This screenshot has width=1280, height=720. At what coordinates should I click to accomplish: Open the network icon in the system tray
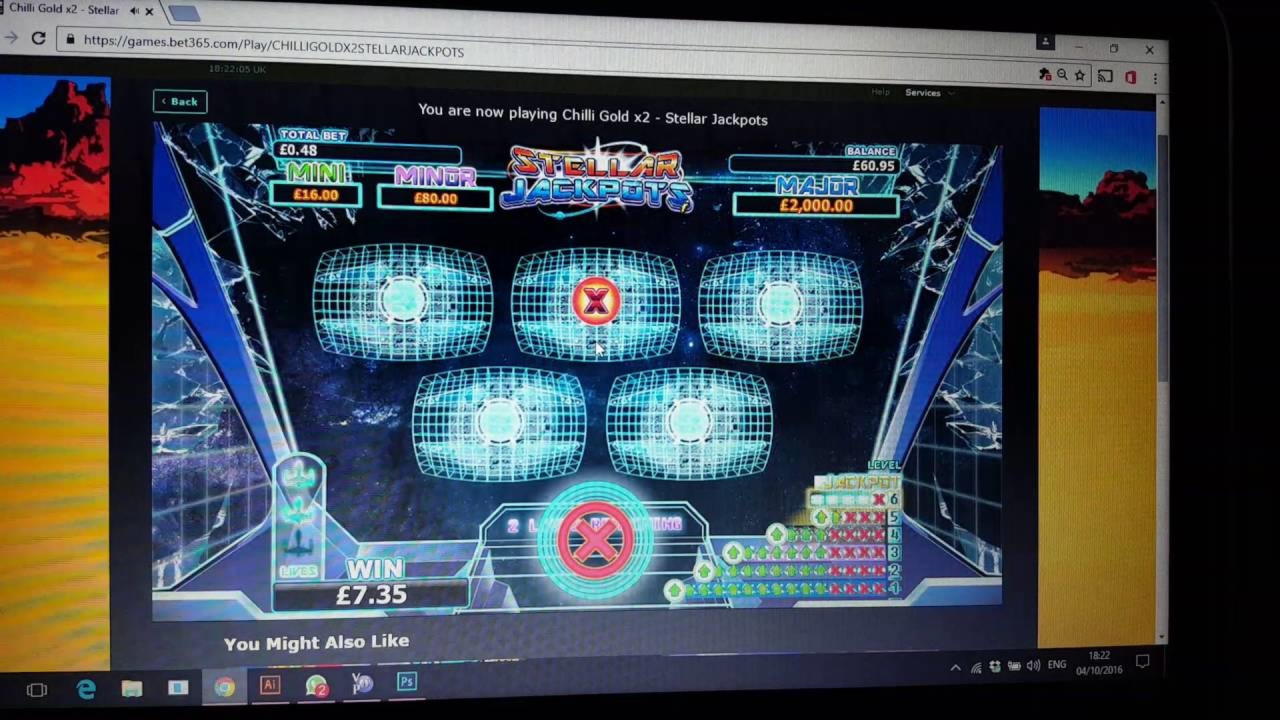(976, 668)
